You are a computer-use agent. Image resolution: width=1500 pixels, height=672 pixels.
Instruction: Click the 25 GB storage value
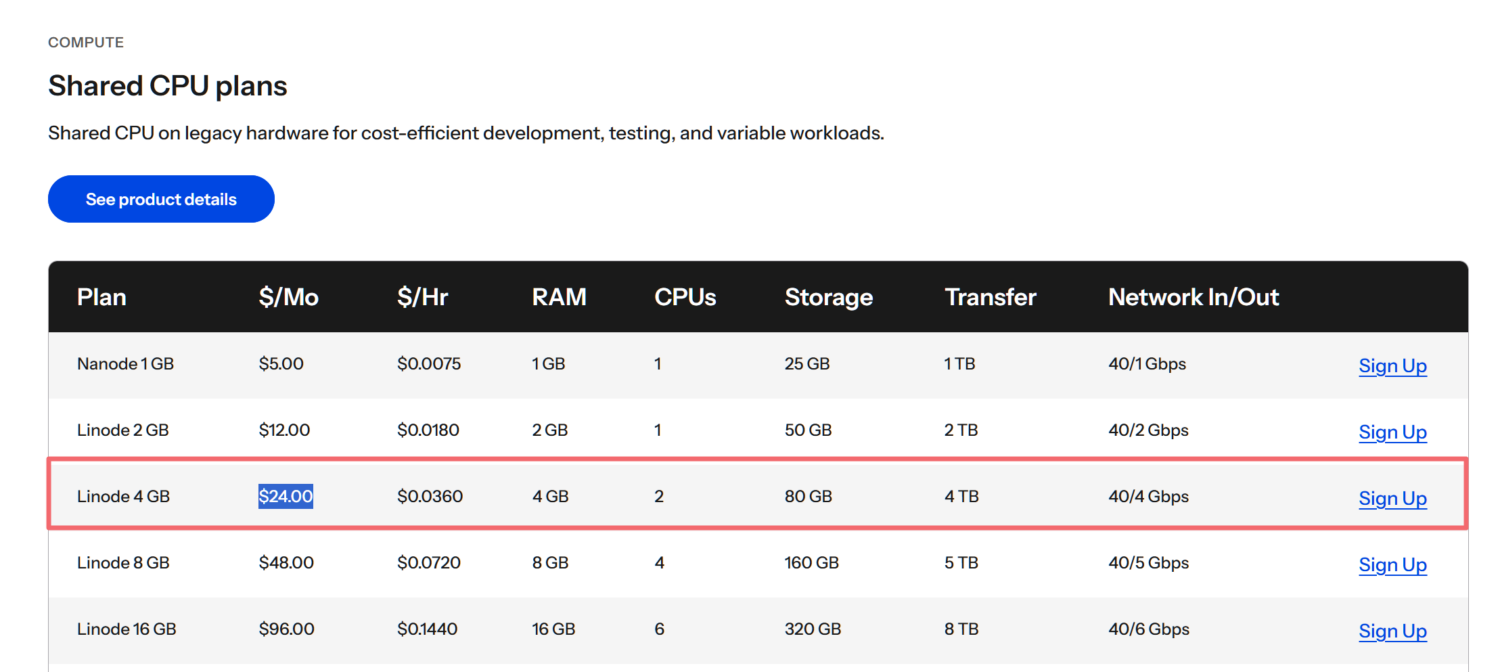click(807, 364)
